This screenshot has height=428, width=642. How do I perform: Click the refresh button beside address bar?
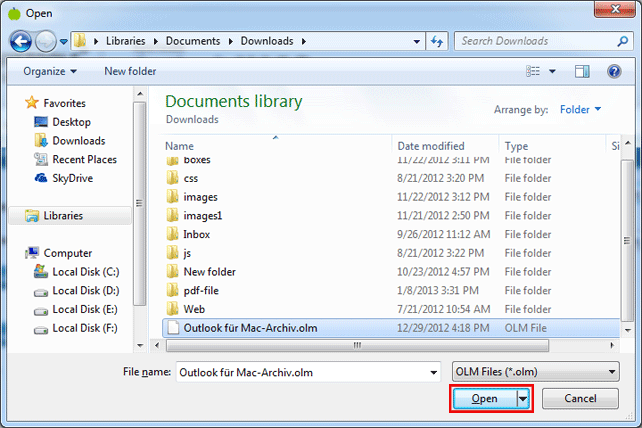coord(437,41)
